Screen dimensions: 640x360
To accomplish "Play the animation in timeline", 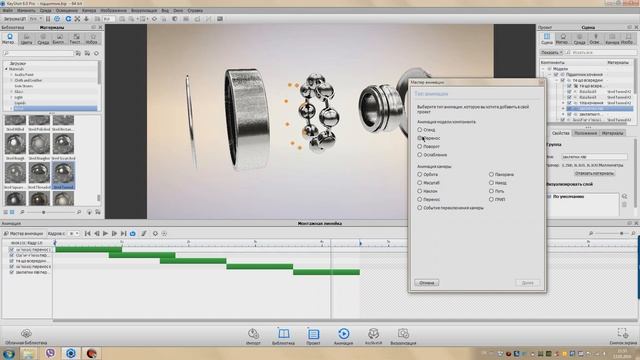I will coord(105,233).
